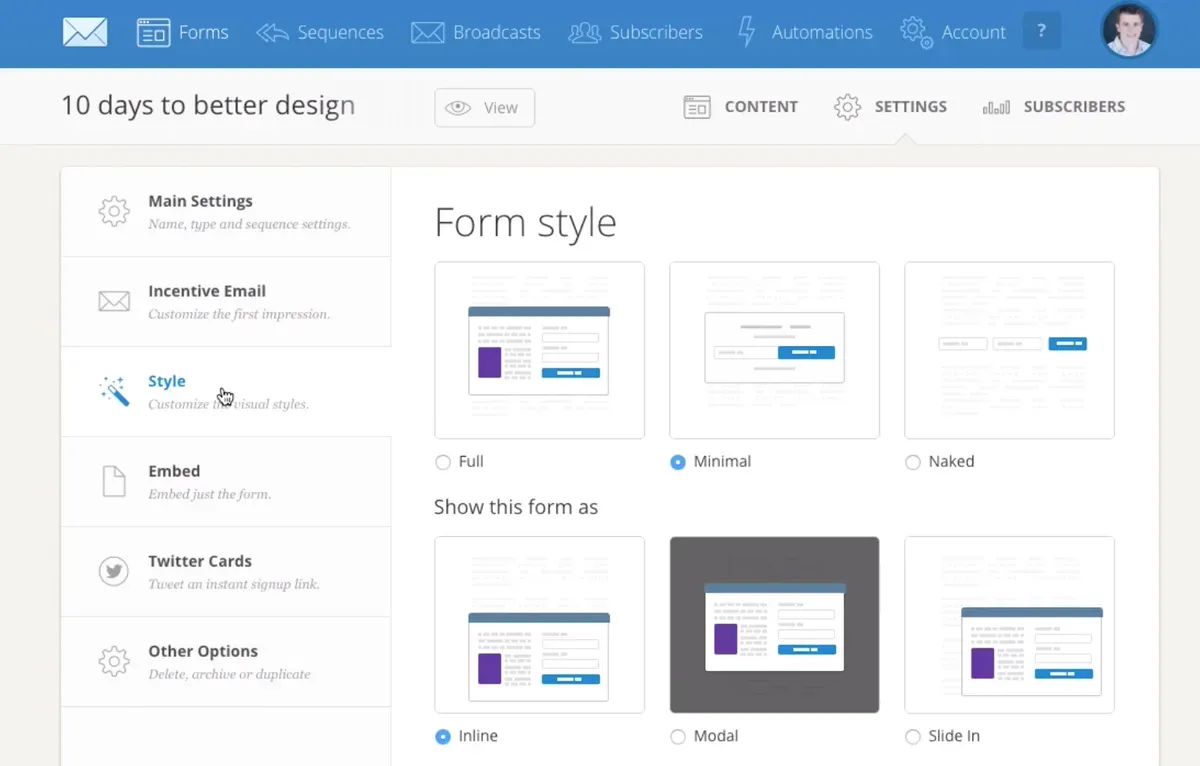Choose the Naked form style
Viewport: 1200px width, 766px height.
tap(912, 462)
